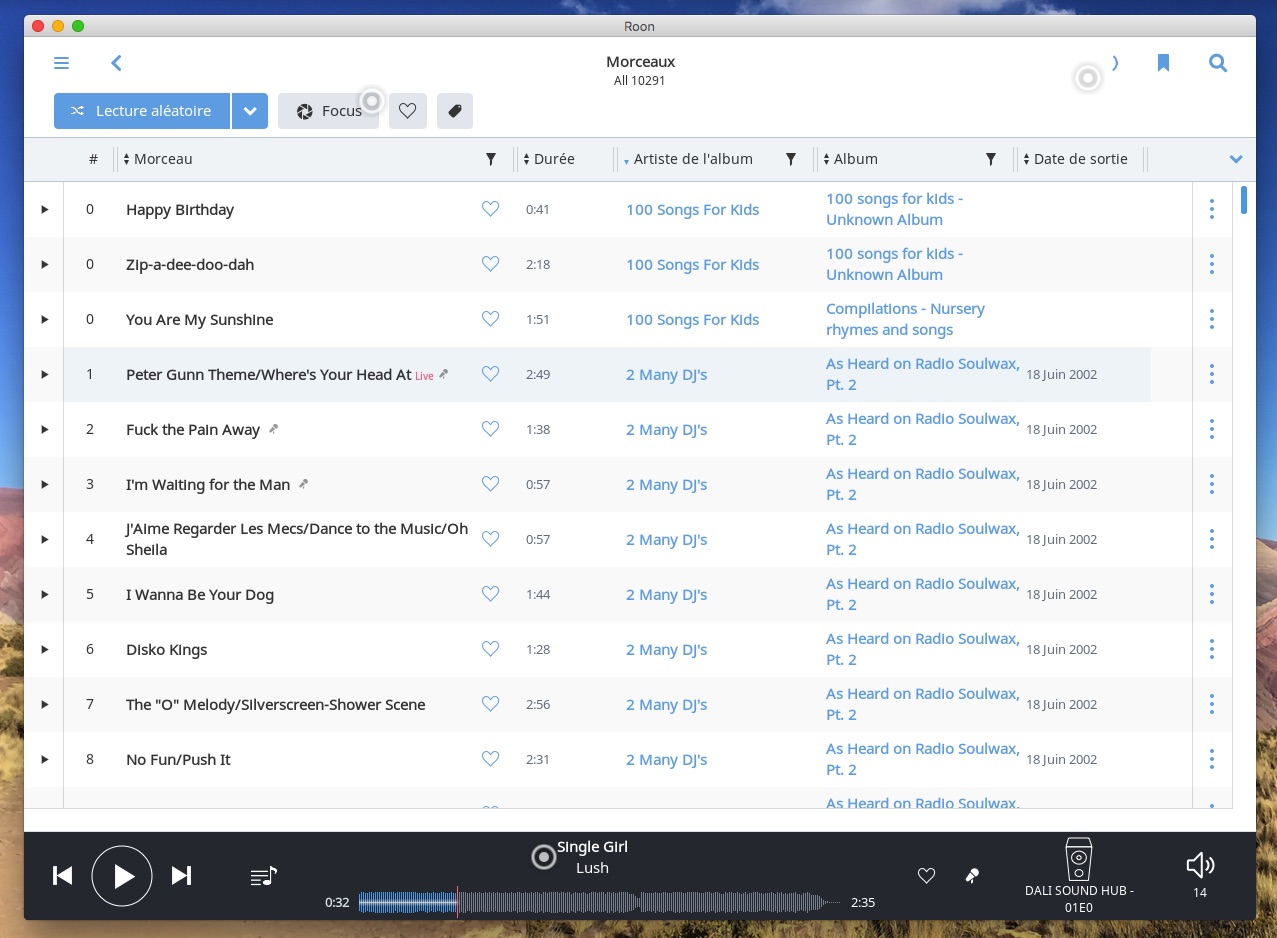Image resolution: width=1277 pixels, height=938 pixels.
Task: Favorite the Zip-a-dee-doo-dah track
Action: (490, 264)
